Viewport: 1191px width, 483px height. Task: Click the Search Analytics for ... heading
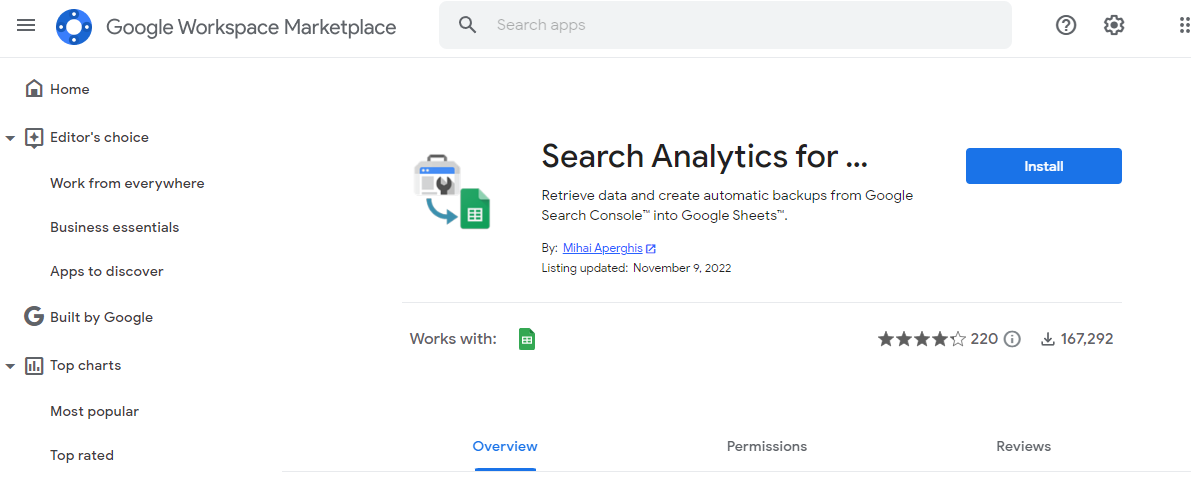click(704, 156)
